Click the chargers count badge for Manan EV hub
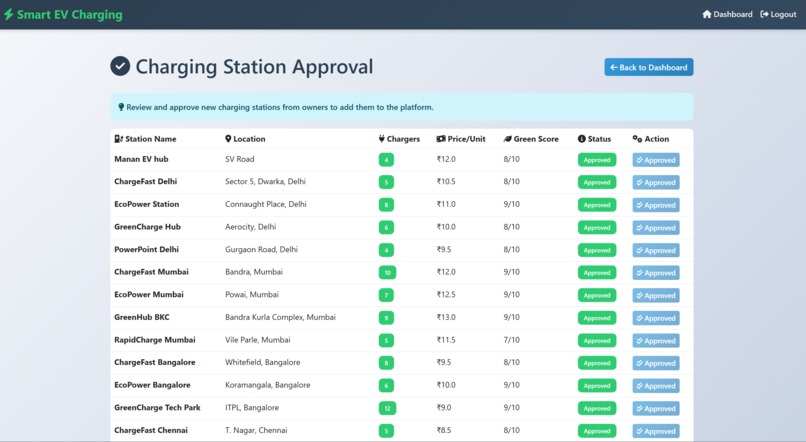The height and width of the screenshot is (442, 806). pos(386,160)
